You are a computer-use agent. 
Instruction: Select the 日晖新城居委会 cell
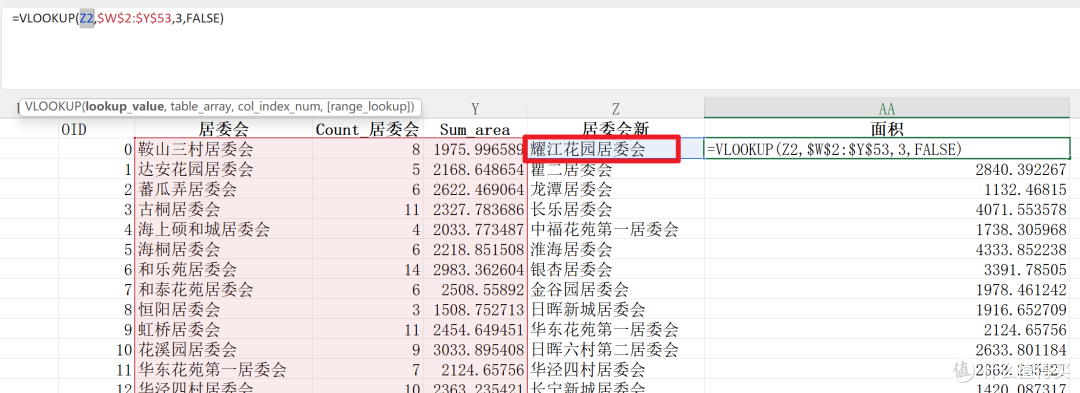coord(616,310)
